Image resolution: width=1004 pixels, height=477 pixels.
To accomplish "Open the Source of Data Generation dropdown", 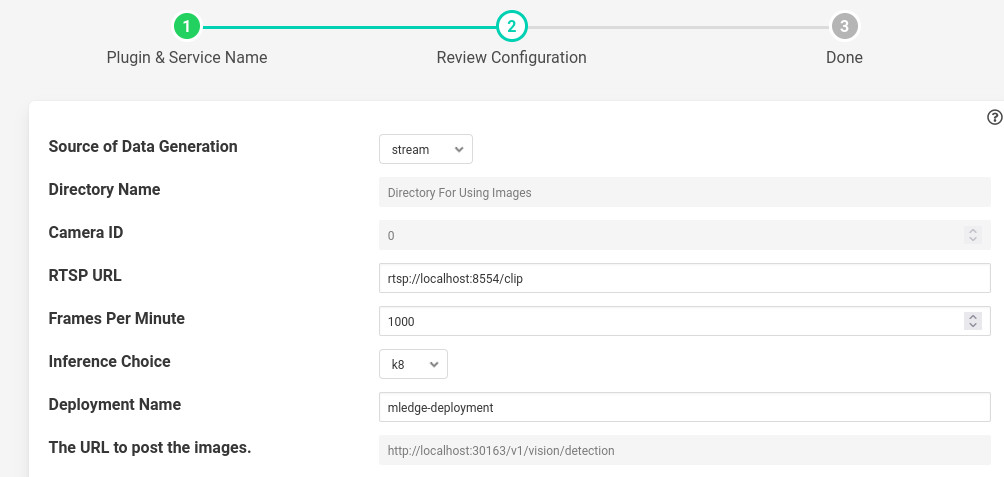I will tap(425, 149).
